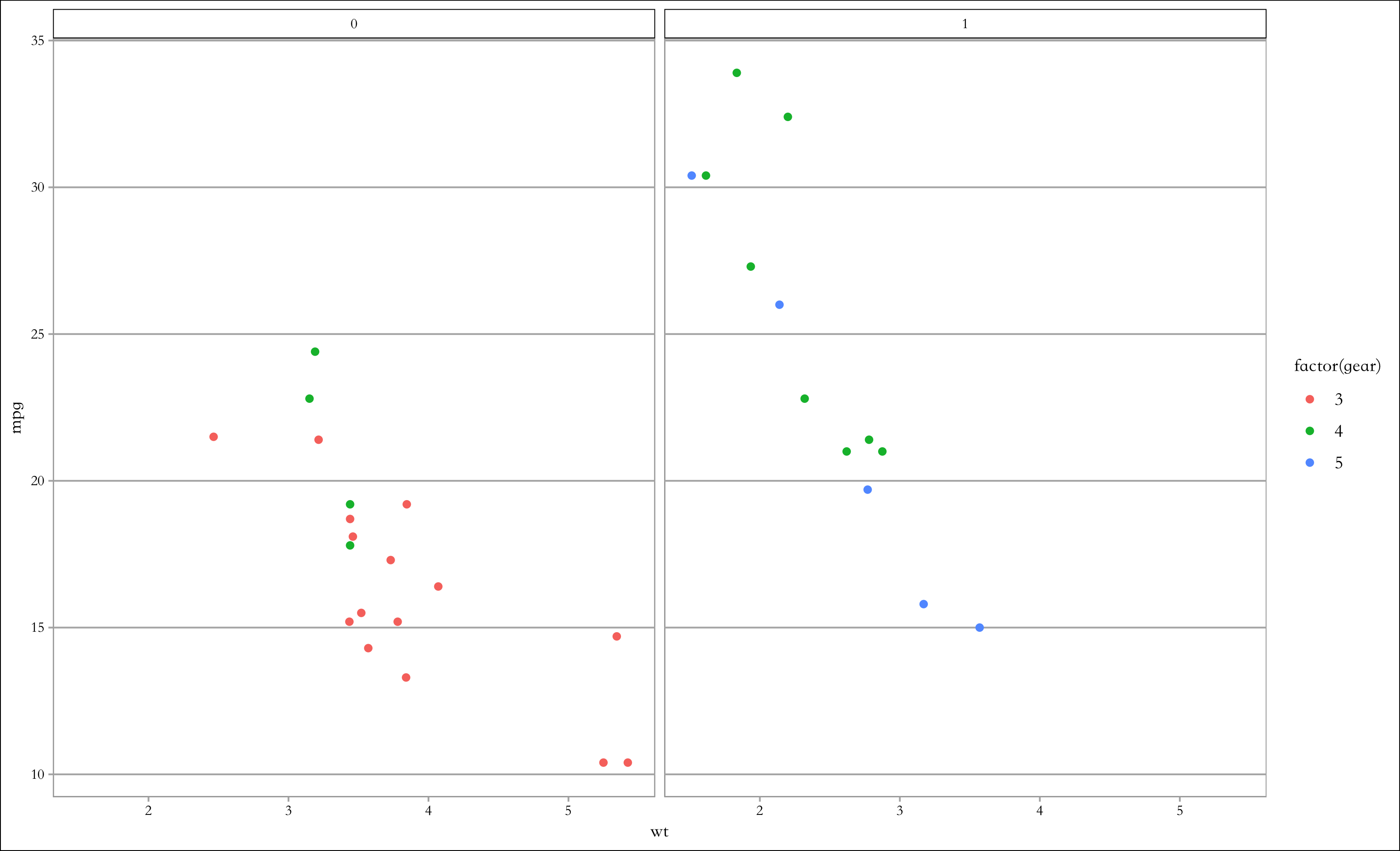Click the y-axis title mpg
Viewport: 1400px width, 851px height.
pos(17,417)
